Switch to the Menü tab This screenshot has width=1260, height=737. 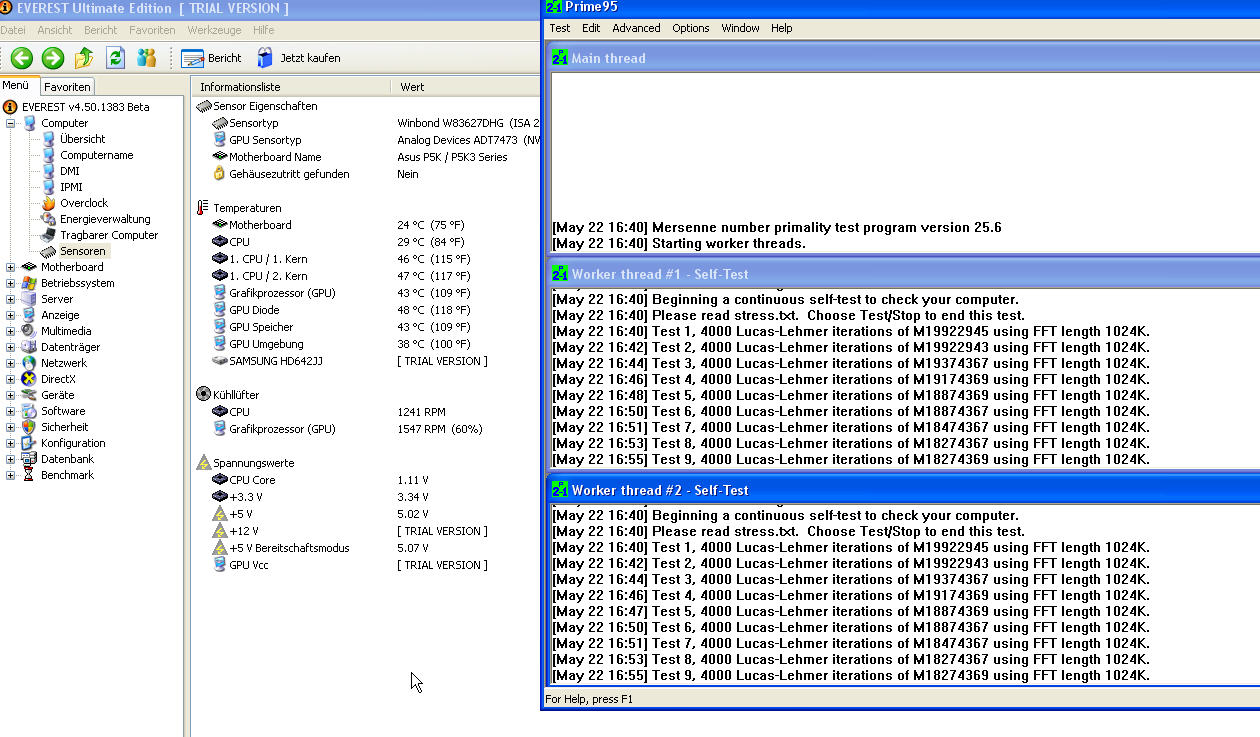point(16,86)
